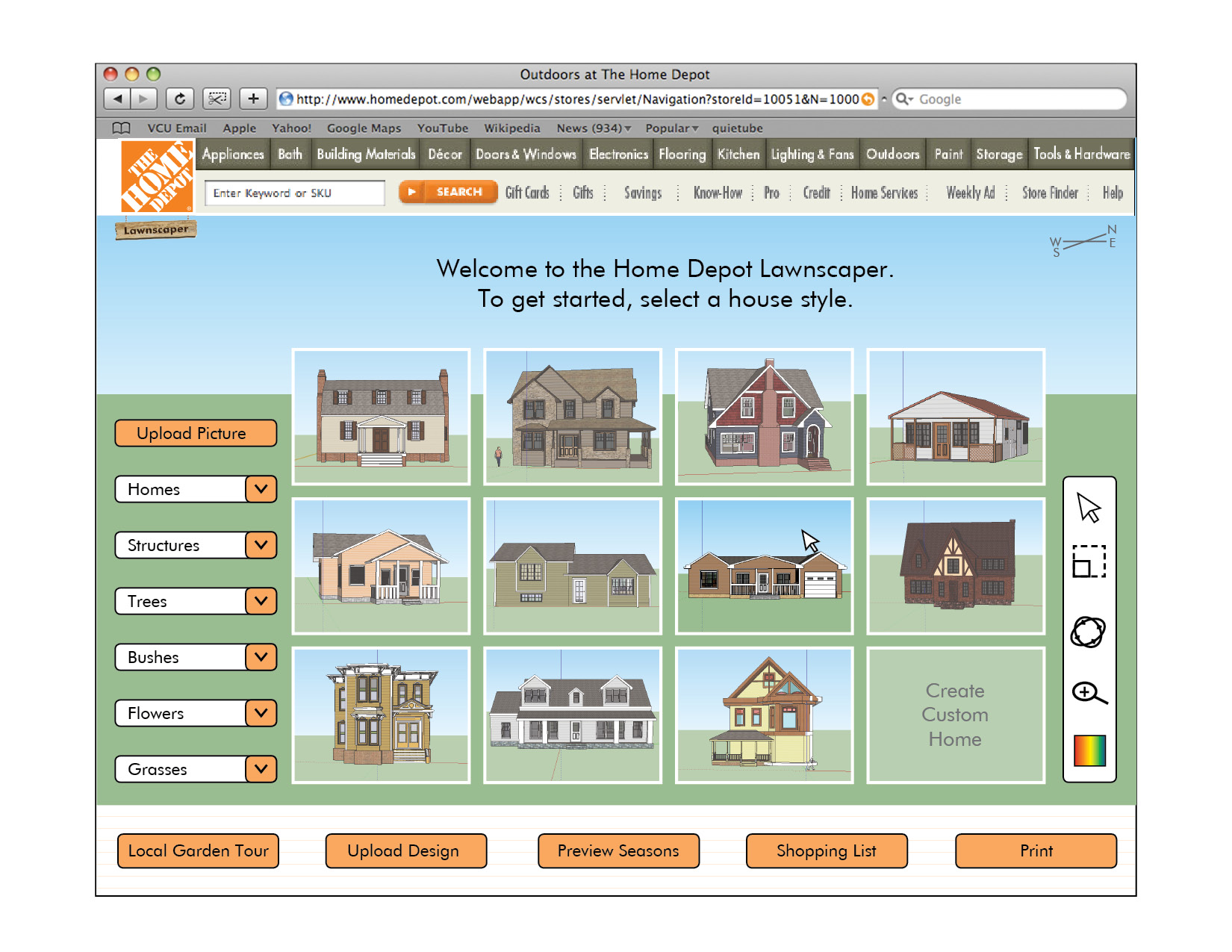Open the YouTube bookmark
The height and width of the screenshot is (952, 1232).
tap(443, 128)
